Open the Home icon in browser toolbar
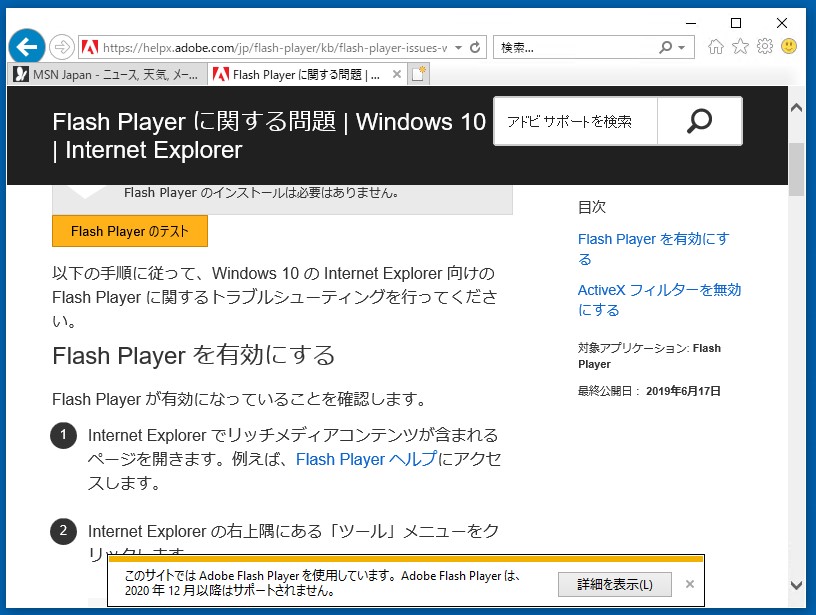The image size is (816, 615). coord(716,47)
